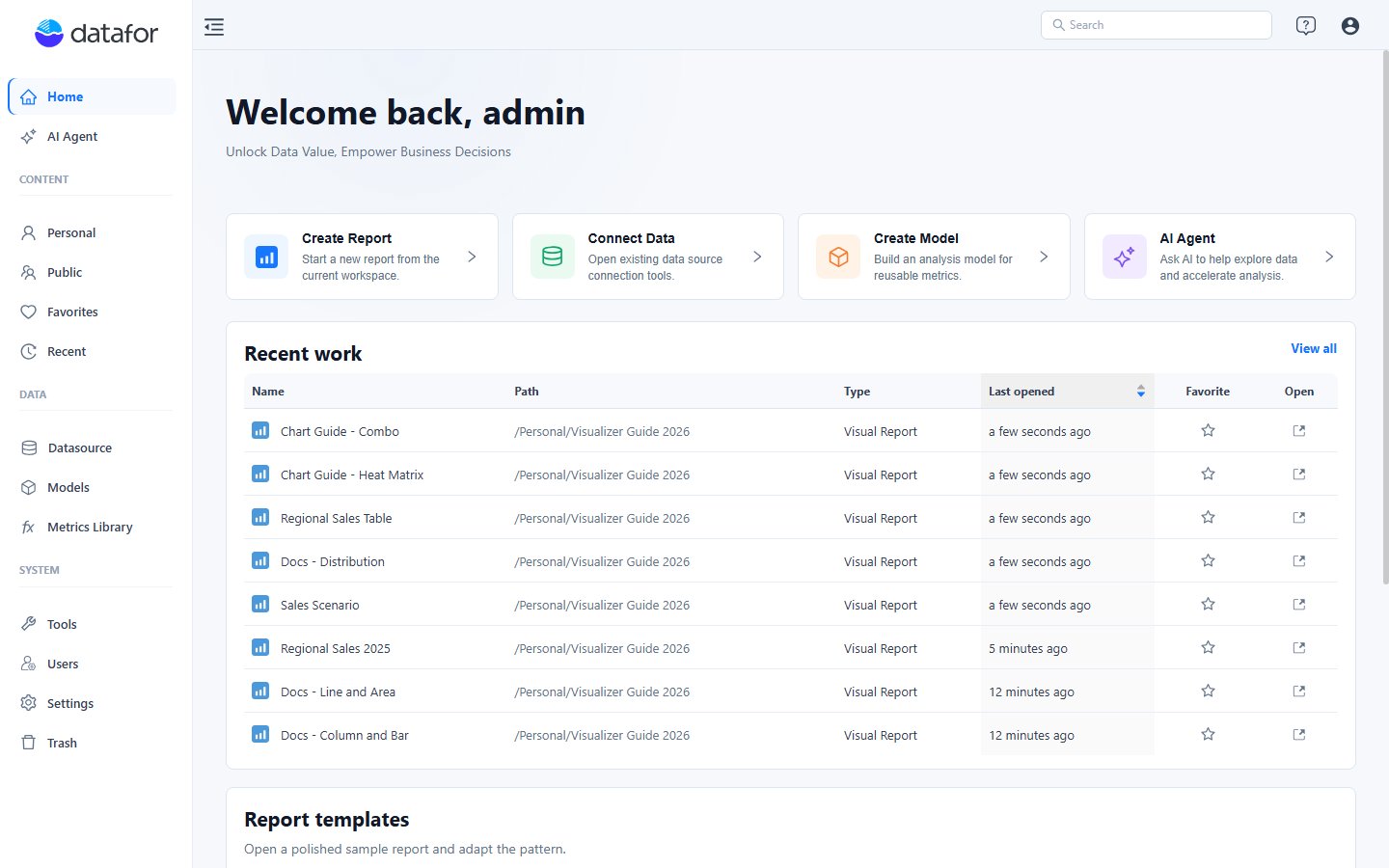
Task: Open Settings in the sidebar
Action: pos(93,703)
